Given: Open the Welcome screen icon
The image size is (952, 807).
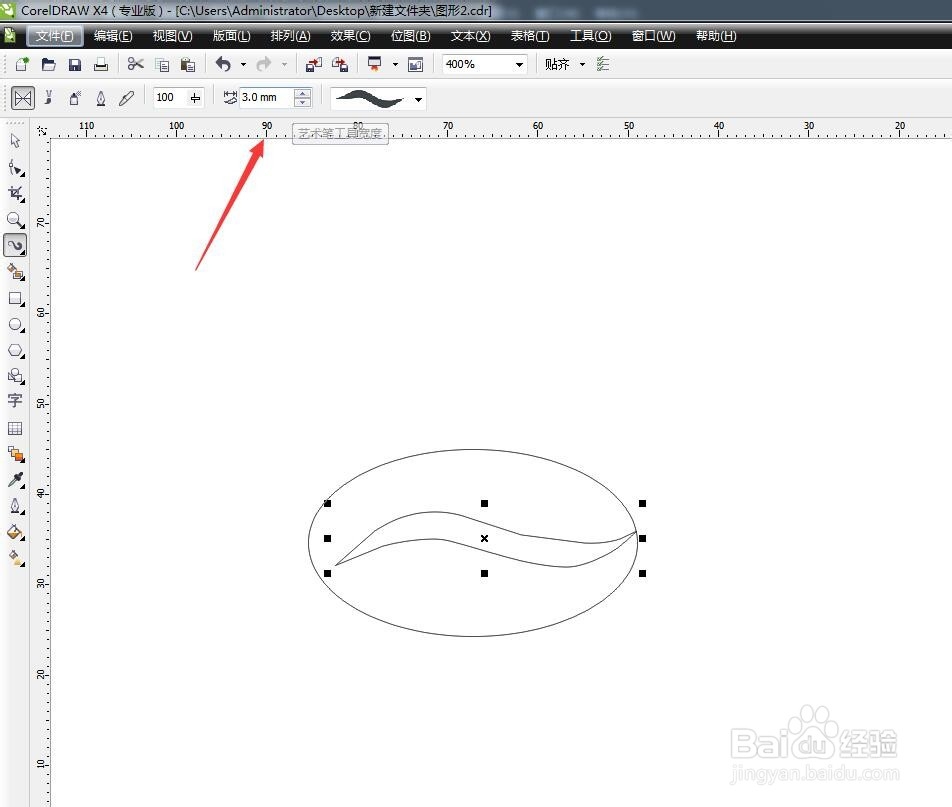Looking at the screenshot, I should pyautogui.click(x=415, y=64).
